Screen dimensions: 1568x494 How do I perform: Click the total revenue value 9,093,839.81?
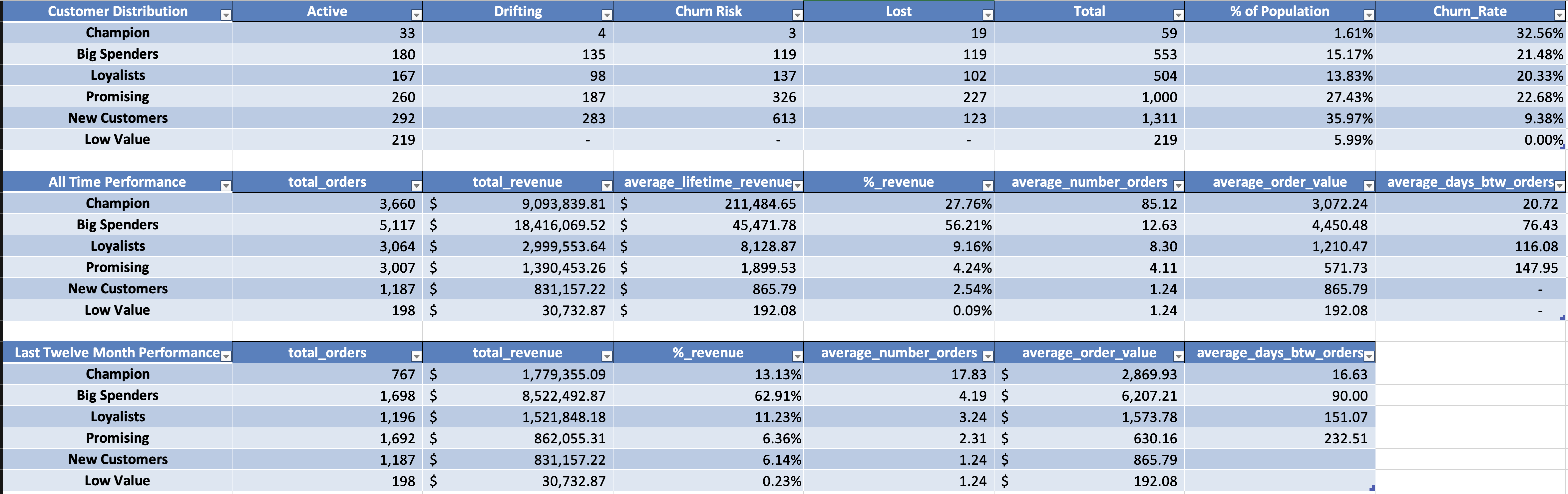517,203
